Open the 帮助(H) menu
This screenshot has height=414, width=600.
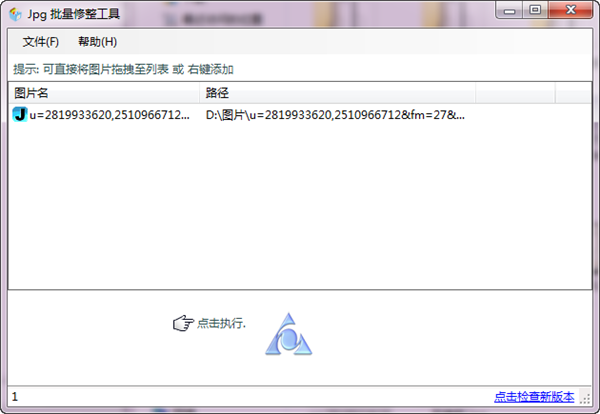98,41
